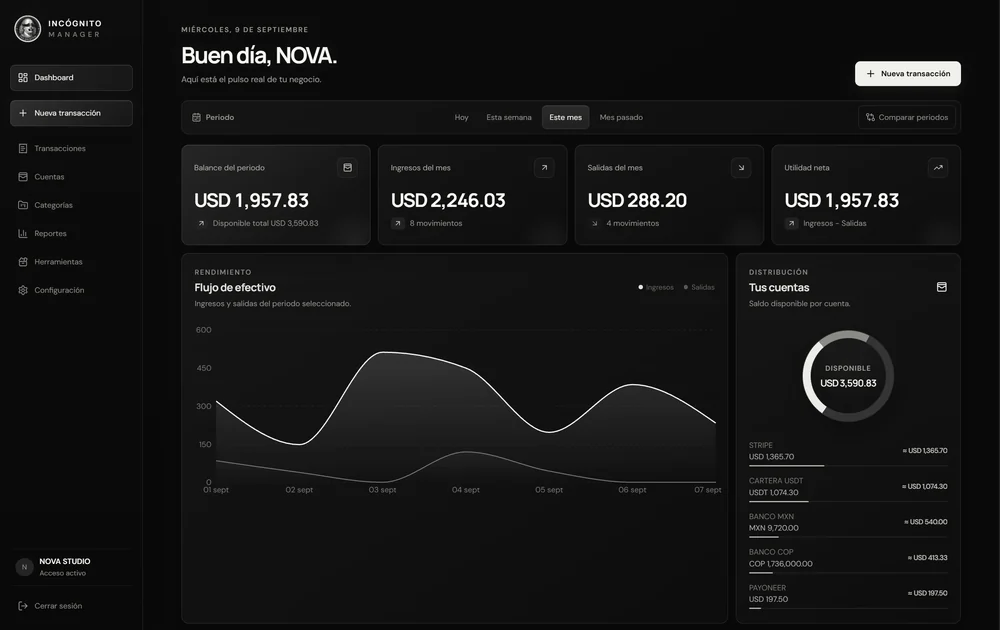Click the white Nueva transacción button
This screenshot has width=1000, height=630.
click(x=908, y=74)
